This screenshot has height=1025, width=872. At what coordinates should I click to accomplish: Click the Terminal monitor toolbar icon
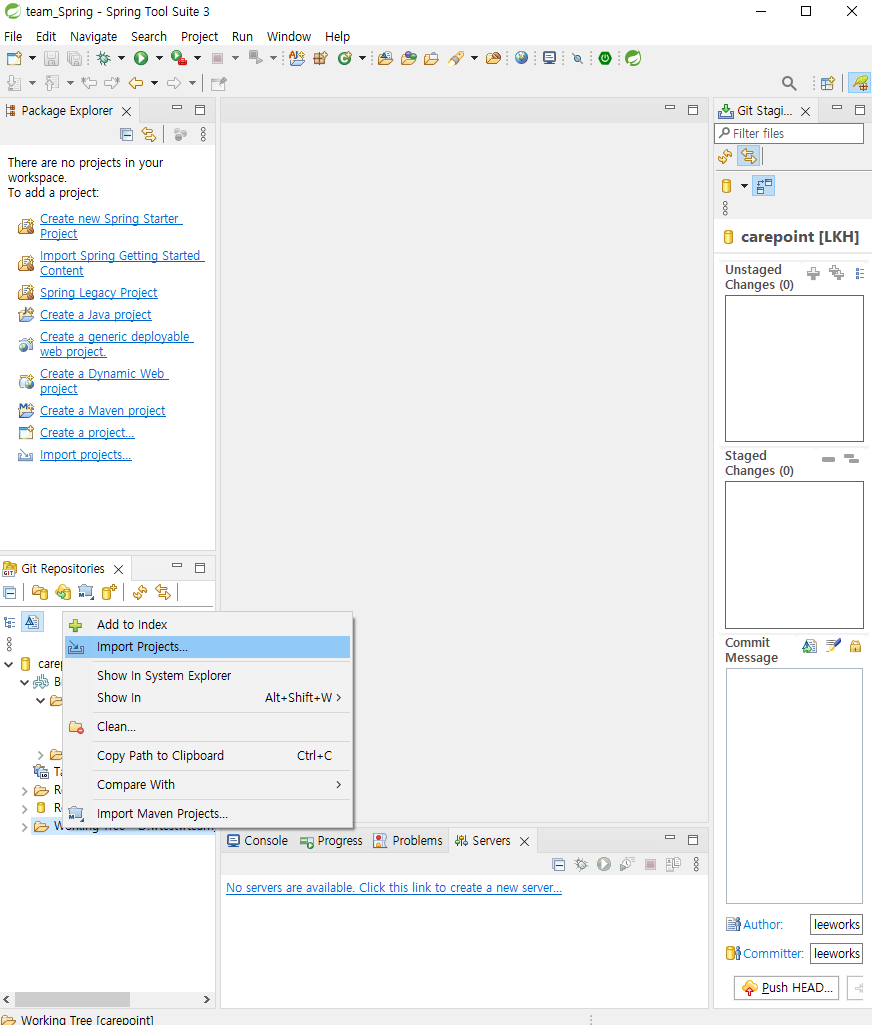coord(549,58)
